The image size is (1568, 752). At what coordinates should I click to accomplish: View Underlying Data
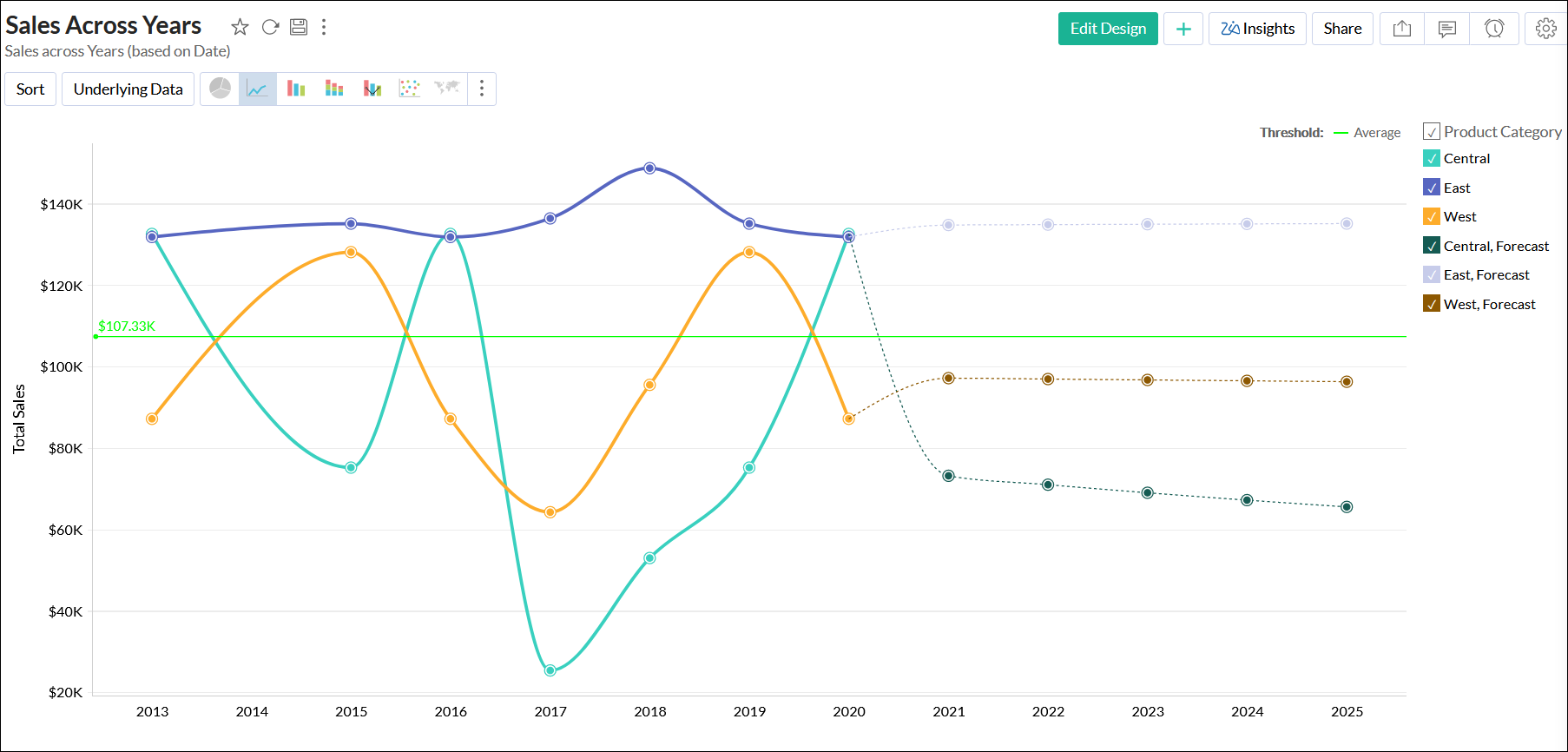[128, 89]
